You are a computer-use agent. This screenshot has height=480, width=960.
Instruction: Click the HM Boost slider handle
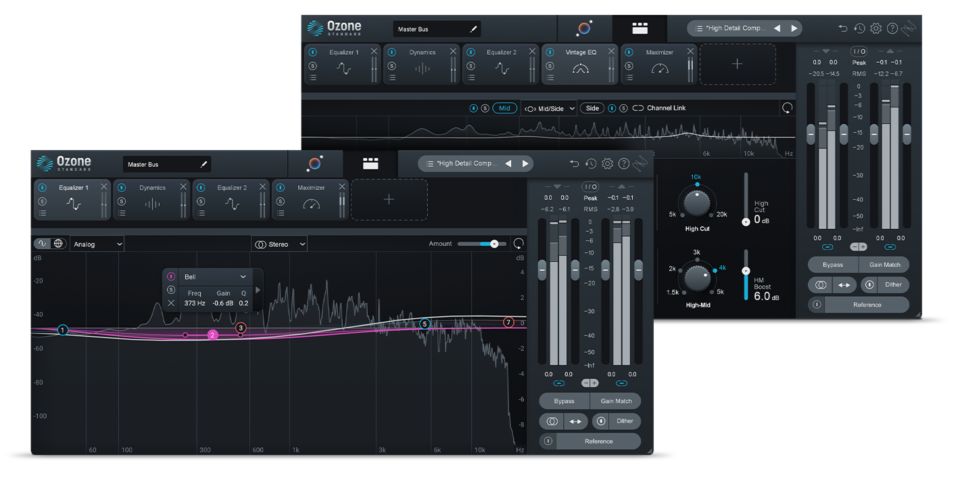click(746, 270)
